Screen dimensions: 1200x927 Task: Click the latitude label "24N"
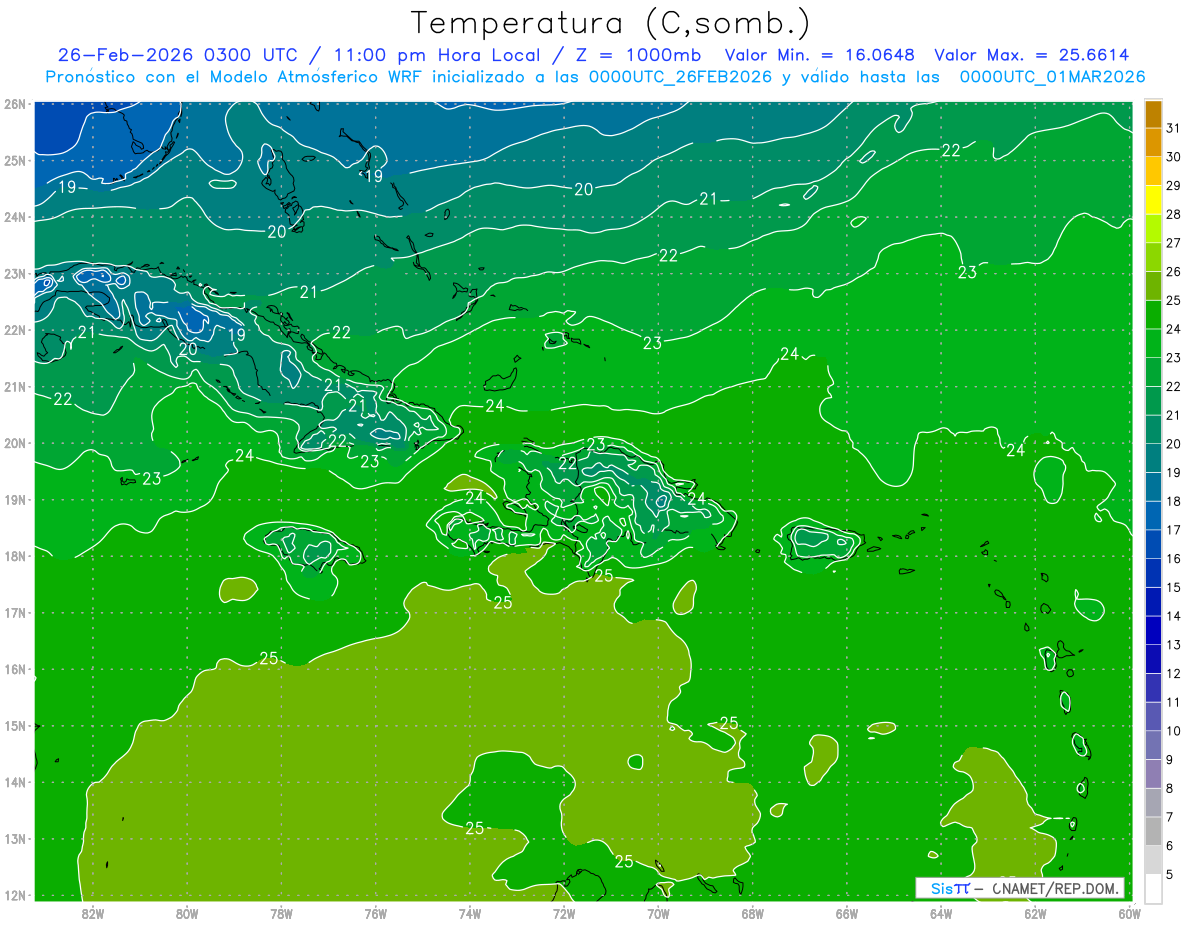coord(14,217)
